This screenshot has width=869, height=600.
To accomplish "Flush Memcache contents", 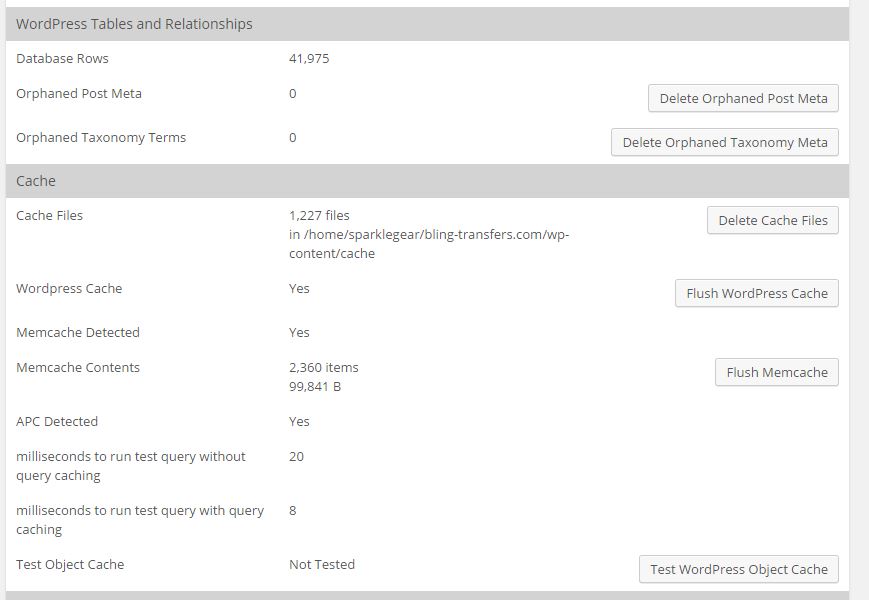I will pyautogui.click(x=776, y=372).
